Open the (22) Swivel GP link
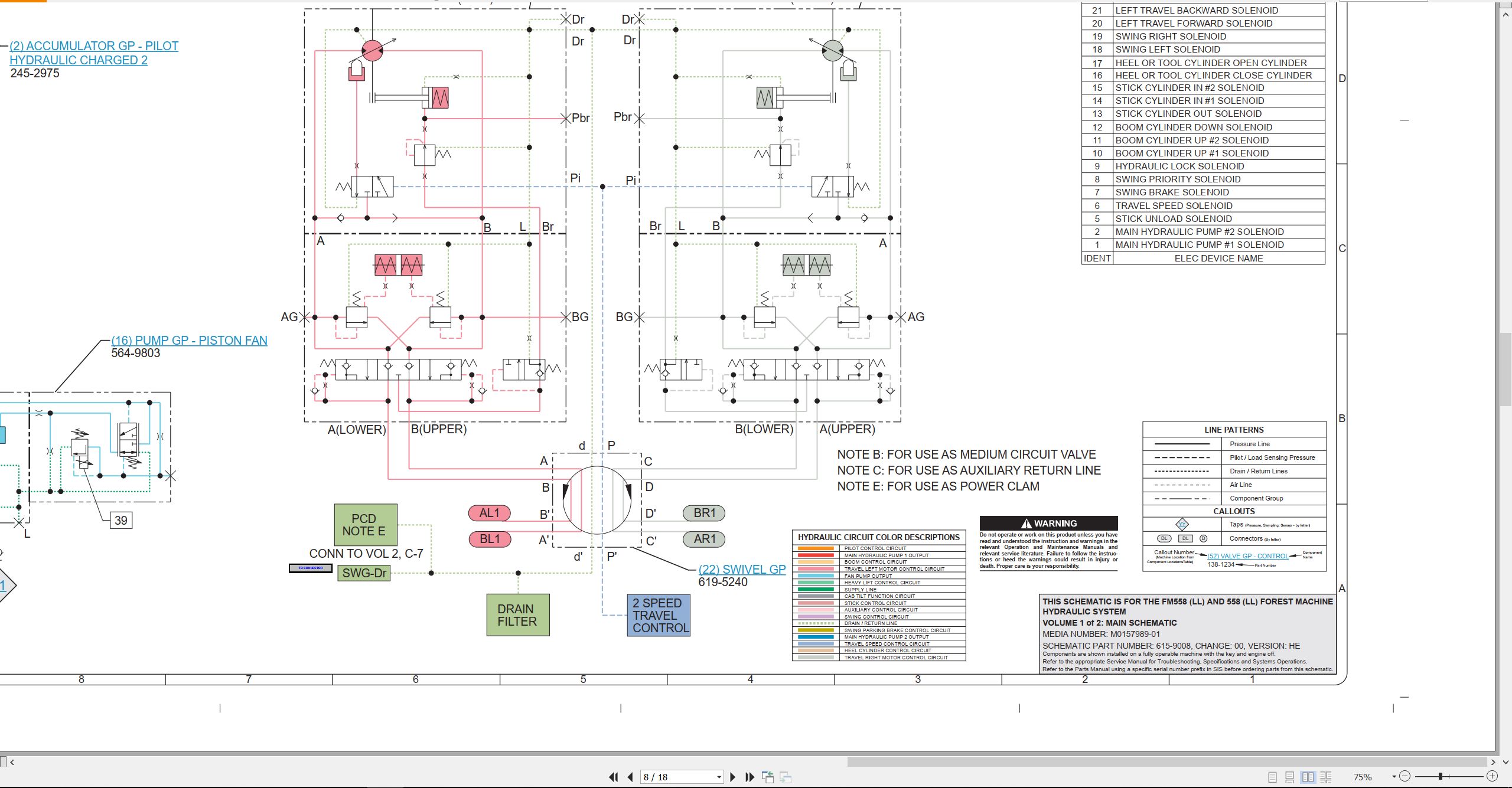This screenshot has width=1512, height=788. [742, 570]
